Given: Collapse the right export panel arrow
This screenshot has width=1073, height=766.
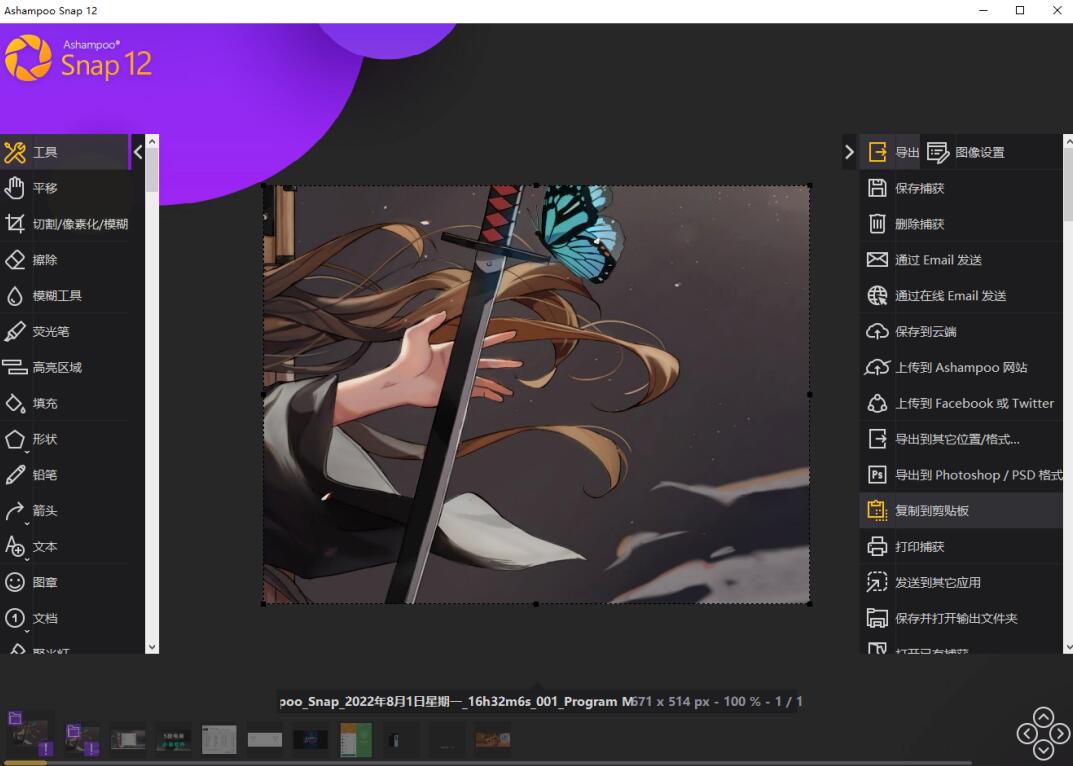Looking at the screenshot, I should (849, 152).
